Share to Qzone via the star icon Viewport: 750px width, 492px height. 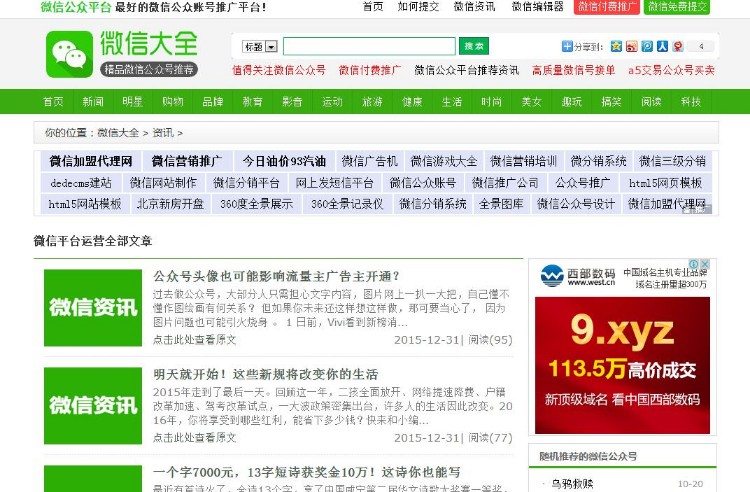pyautogui.click(x=616, y=46)
